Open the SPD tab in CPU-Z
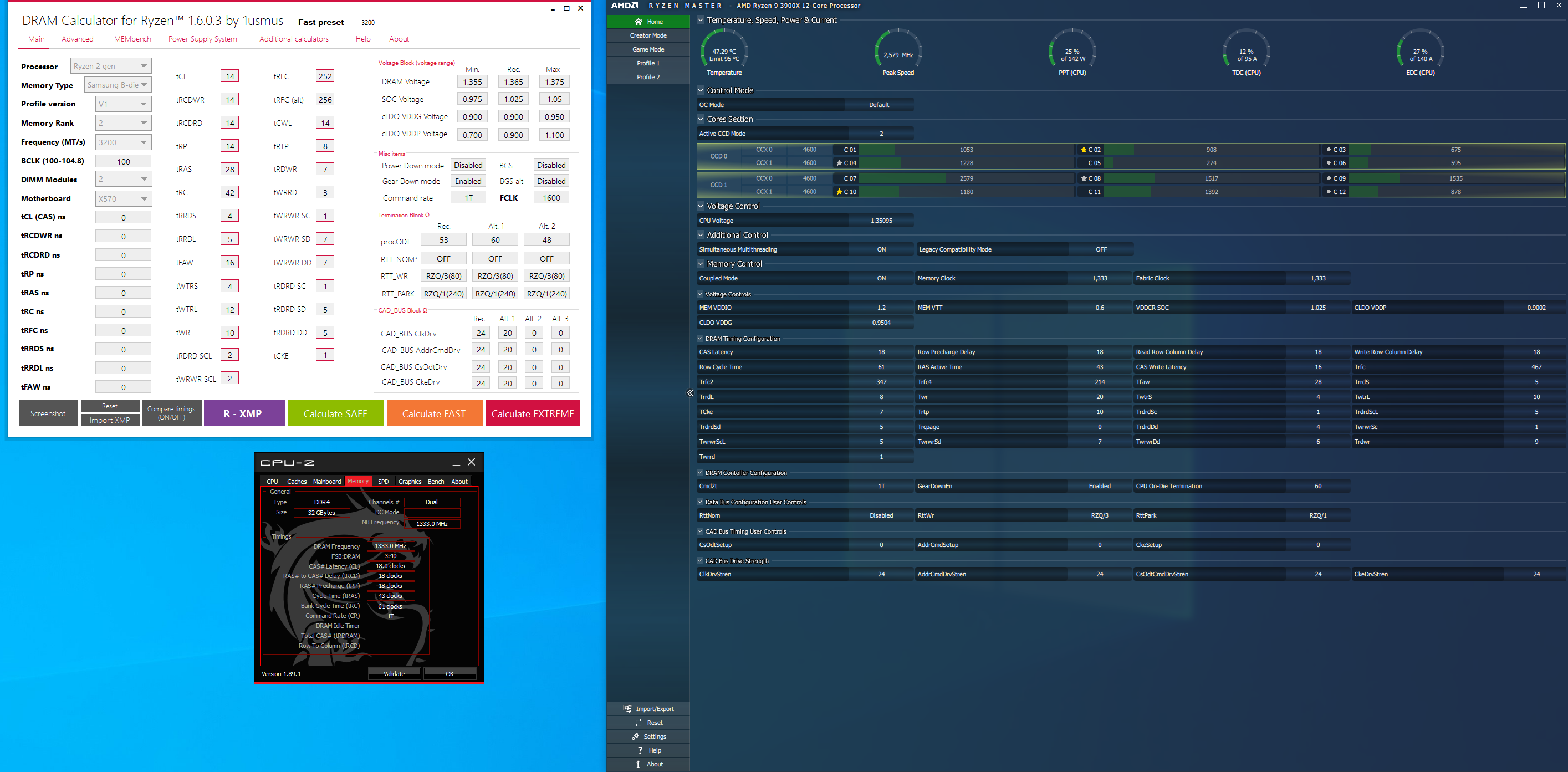Image resolution: width=1568 pixels, height=772 pixels. [x=383, y=481]
